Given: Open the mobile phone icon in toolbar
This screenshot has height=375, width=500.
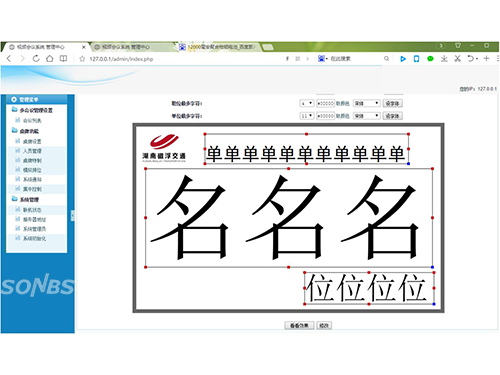Looking at the screenshot, I should coord(416,59).
